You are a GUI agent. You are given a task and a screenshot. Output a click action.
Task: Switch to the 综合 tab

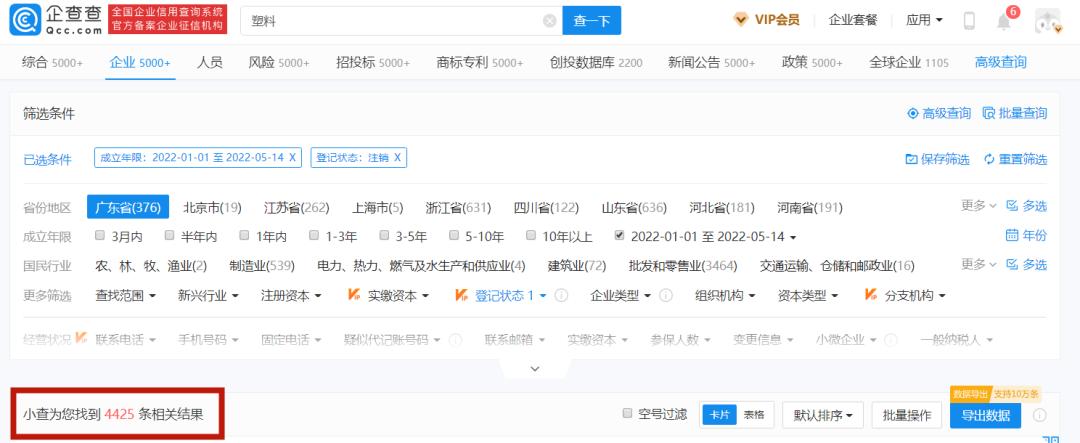click(x=52, y=63)
